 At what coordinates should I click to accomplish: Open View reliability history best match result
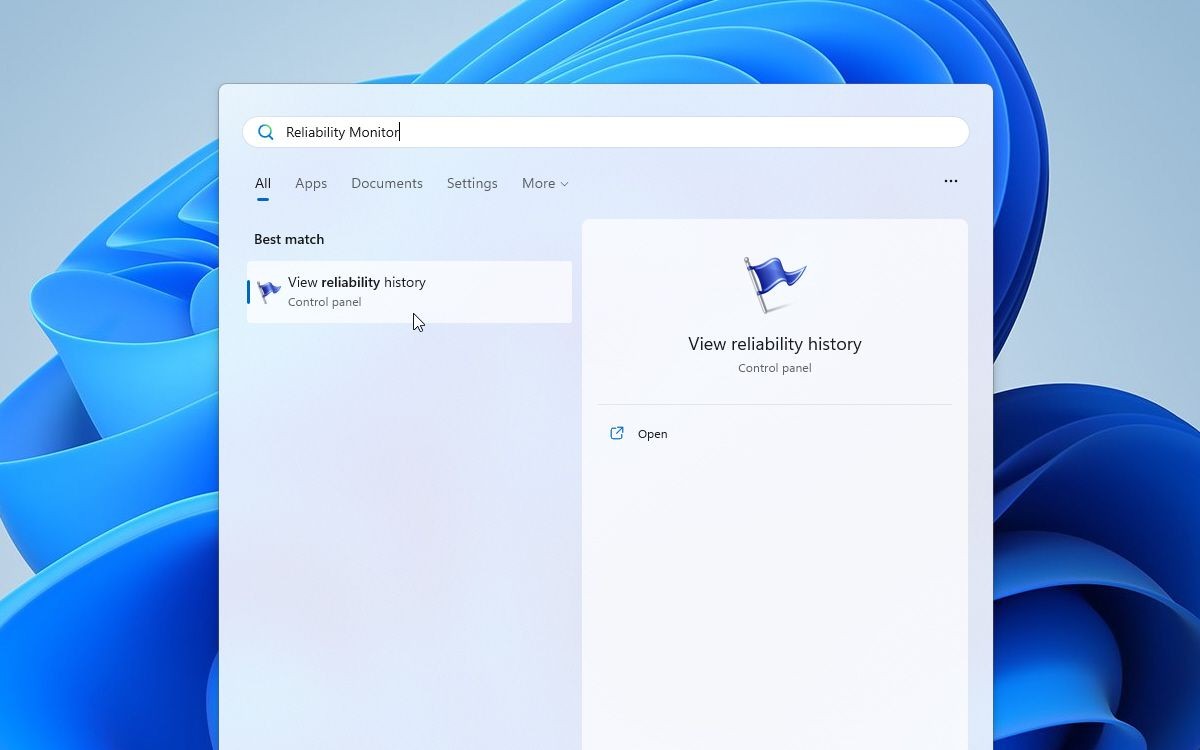(x=409, y=292)
